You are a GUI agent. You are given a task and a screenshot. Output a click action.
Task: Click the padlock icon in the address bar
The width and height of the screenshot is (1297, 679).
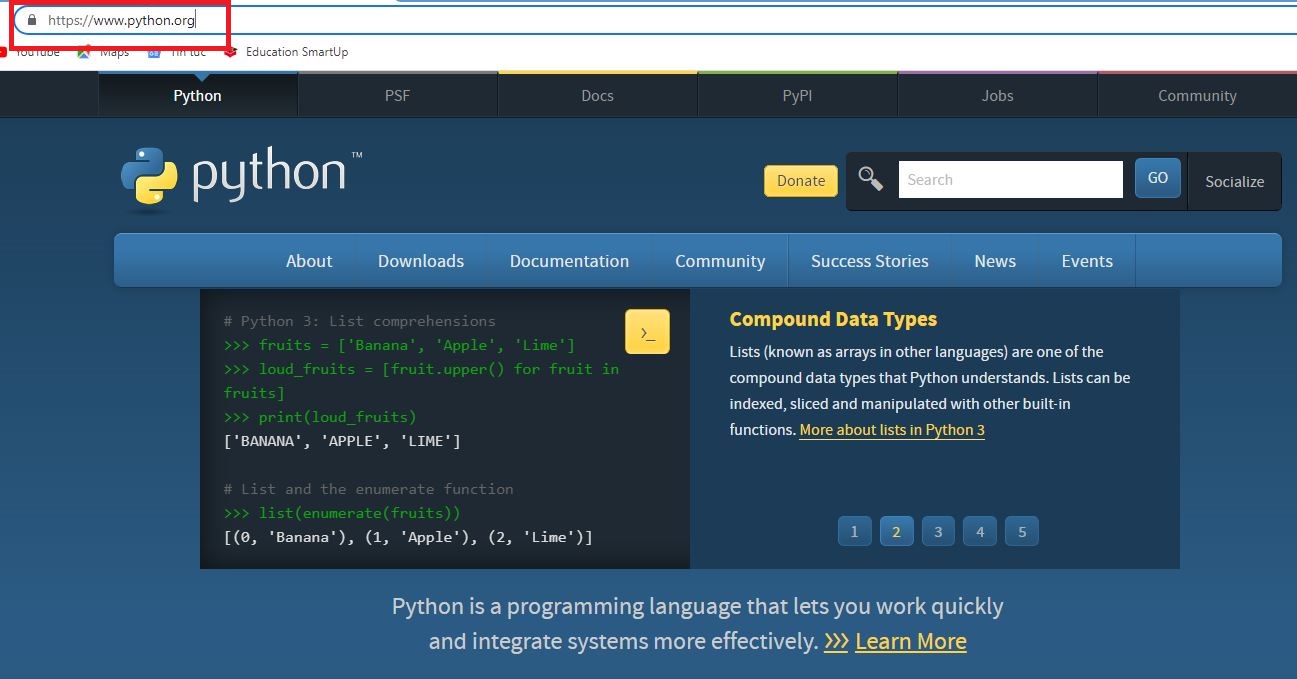point(32,20)
